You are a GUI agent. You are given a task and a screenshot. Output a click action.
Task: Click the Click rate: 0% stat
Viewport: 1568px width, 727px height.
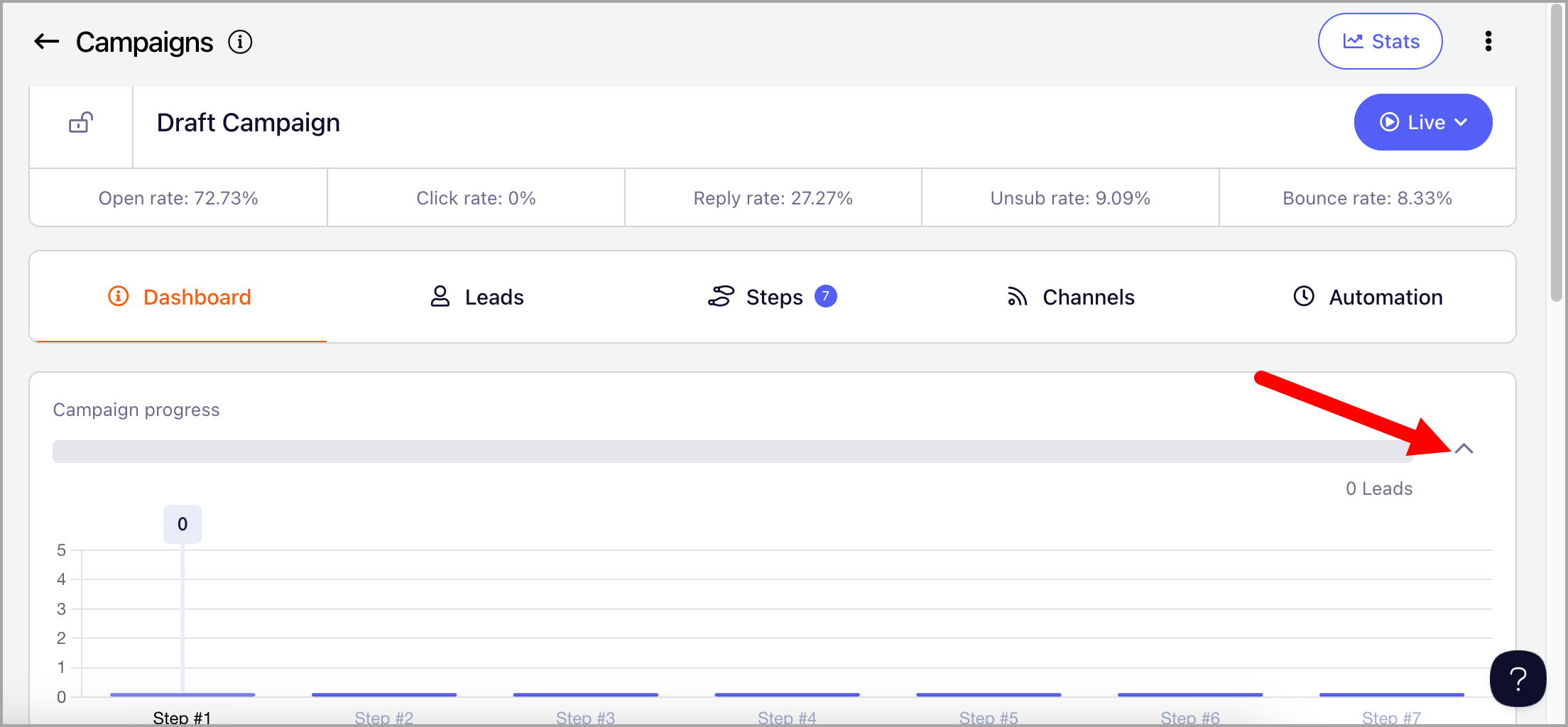(x=476, y=198)
